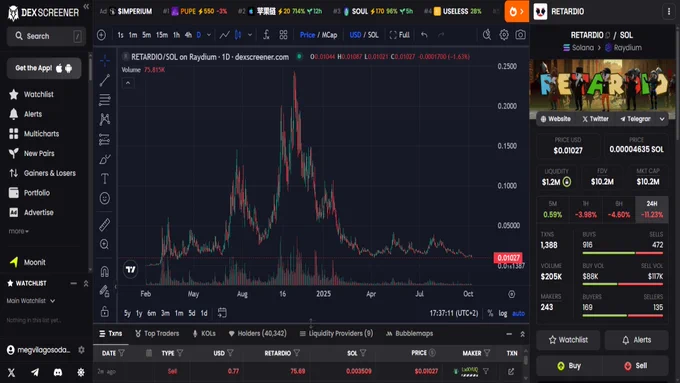680x383 pixels.
Task: Click the Get the App button
Action: pyautogui.click(x=44, y=68)
